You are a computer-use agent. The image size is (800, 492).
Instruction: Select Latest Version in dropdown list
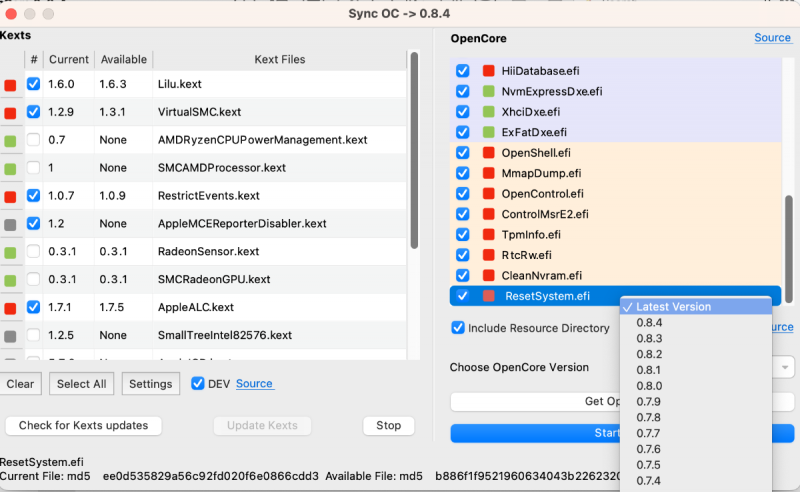coord(679,307)
